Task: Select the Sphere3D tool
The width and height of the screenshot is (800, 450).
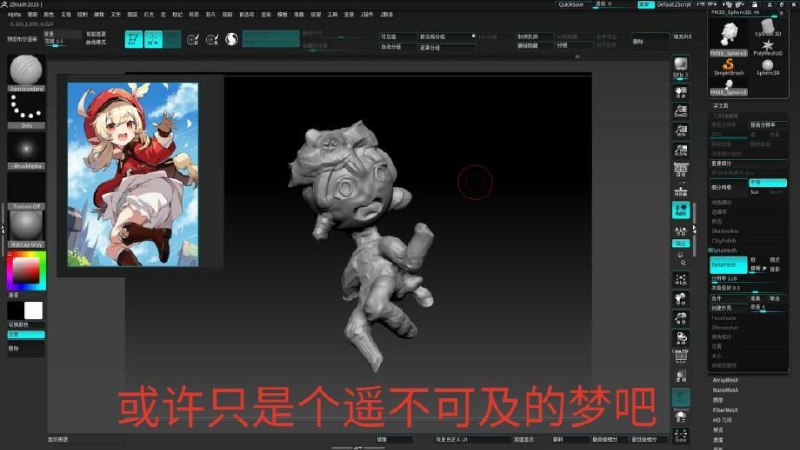Action: 767,67
